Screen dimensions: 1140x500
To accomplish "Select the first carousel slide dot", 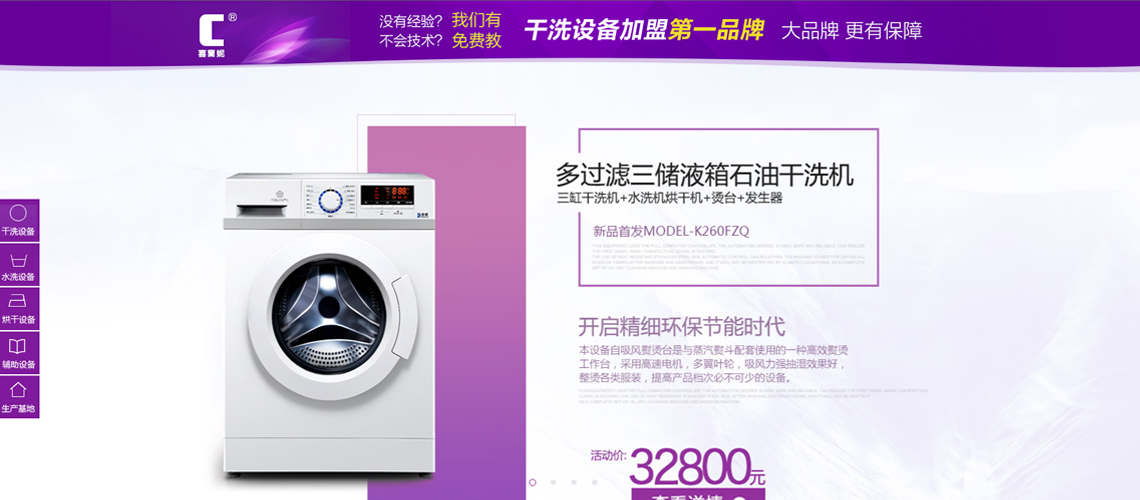I will click(x=533, y=482).
